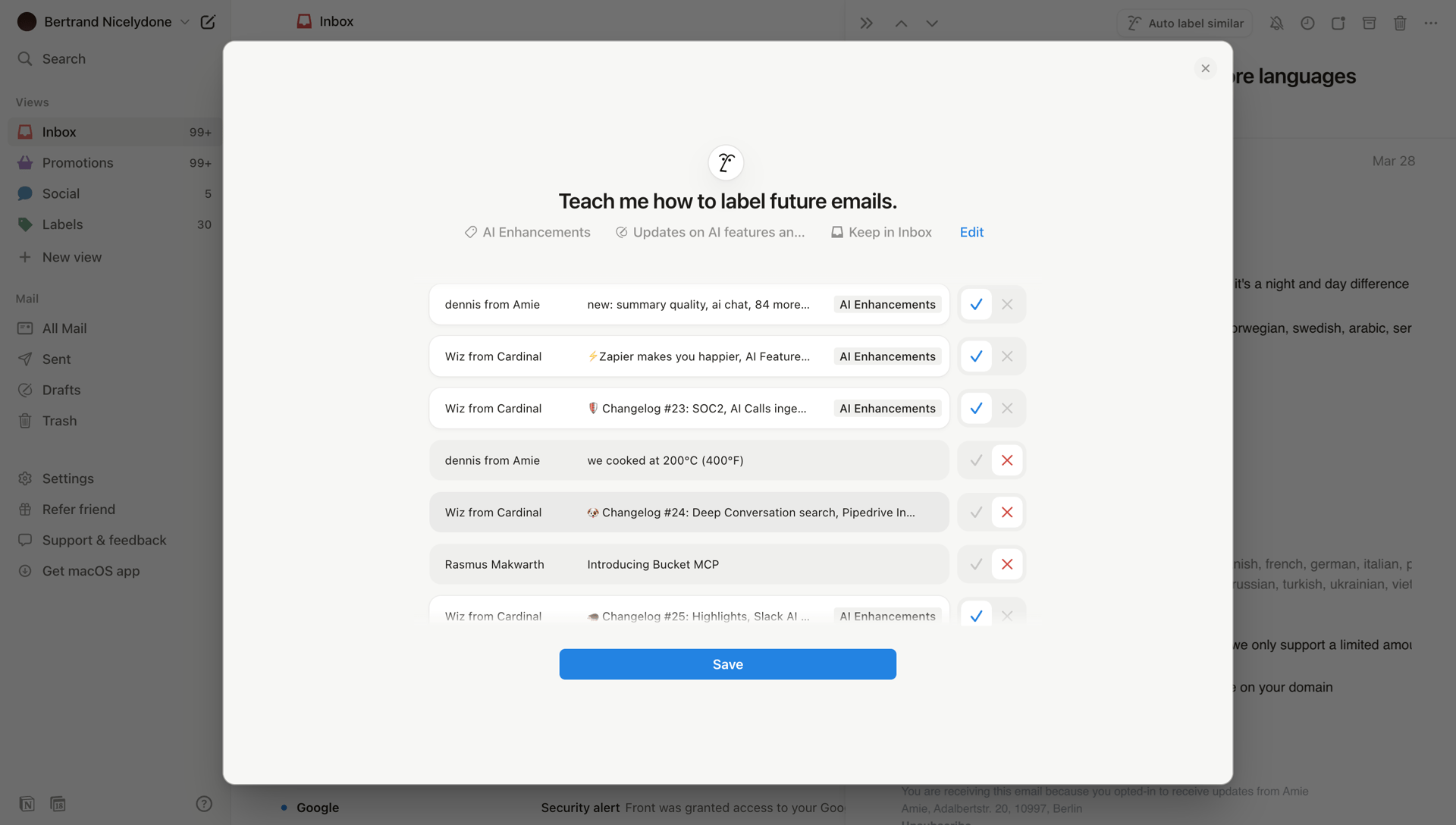Accept labeling for 'Introducing Bucket MCP'

tap(975, 563)
